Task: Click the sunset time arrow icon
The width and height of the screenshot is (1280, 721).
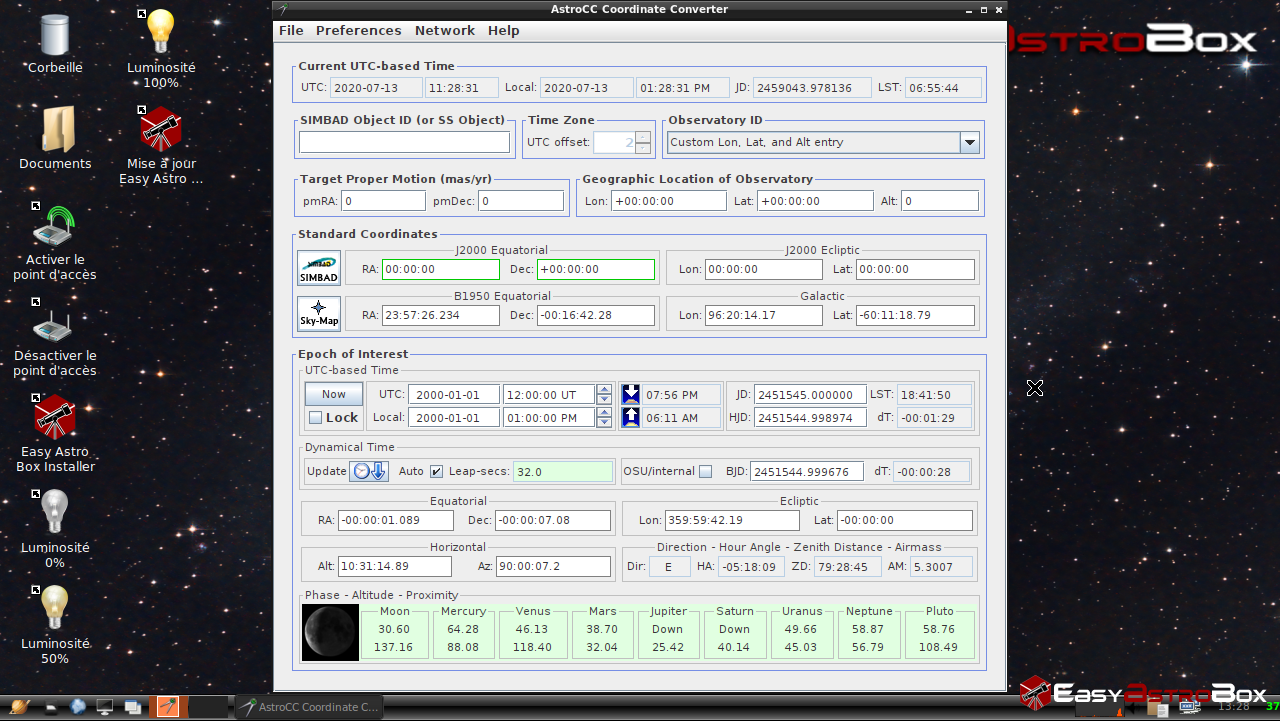Action: coord(630,394)
